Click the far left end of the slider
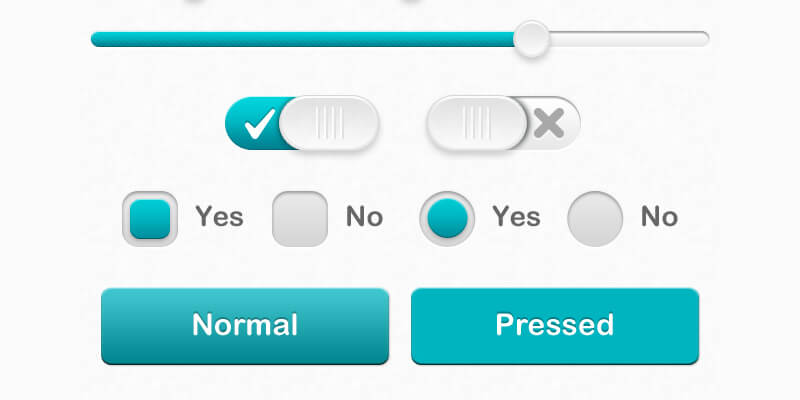This screenshot has width=800, height=400. 96,39
